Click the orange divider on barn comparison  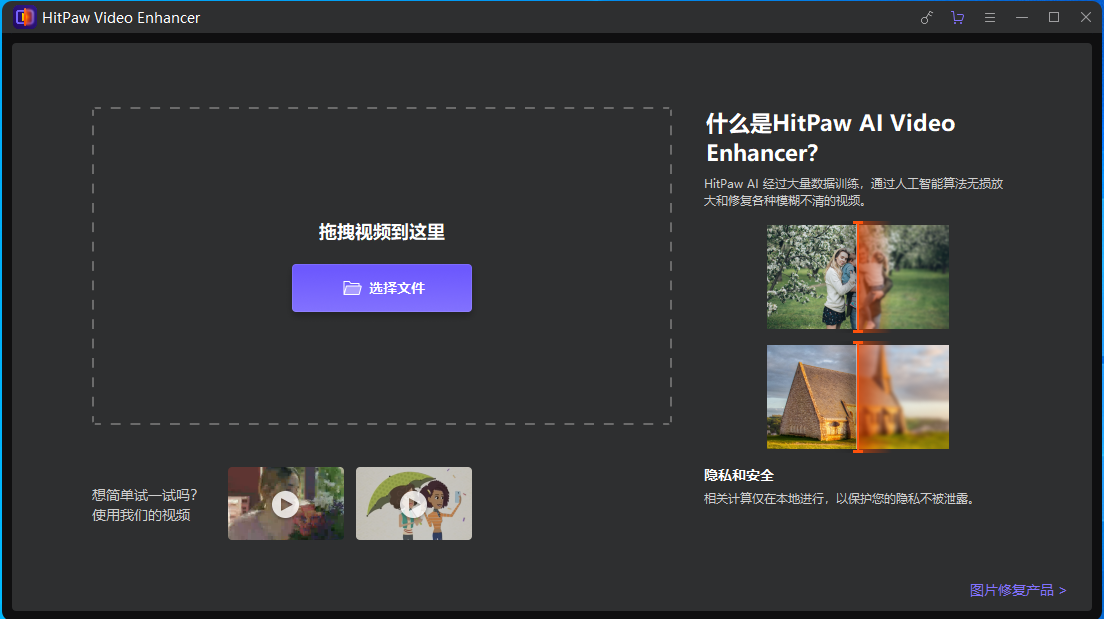857,397
